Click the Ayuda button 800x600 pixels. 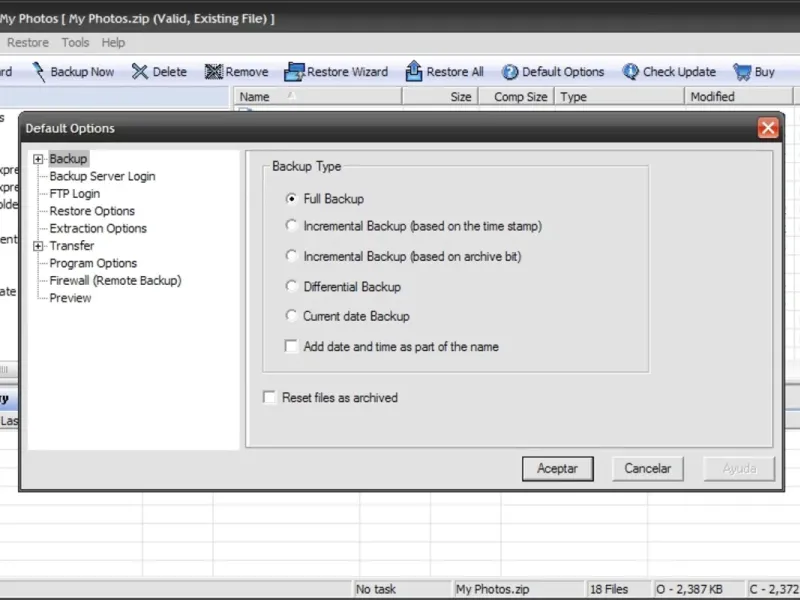click(x=739, y=468)
